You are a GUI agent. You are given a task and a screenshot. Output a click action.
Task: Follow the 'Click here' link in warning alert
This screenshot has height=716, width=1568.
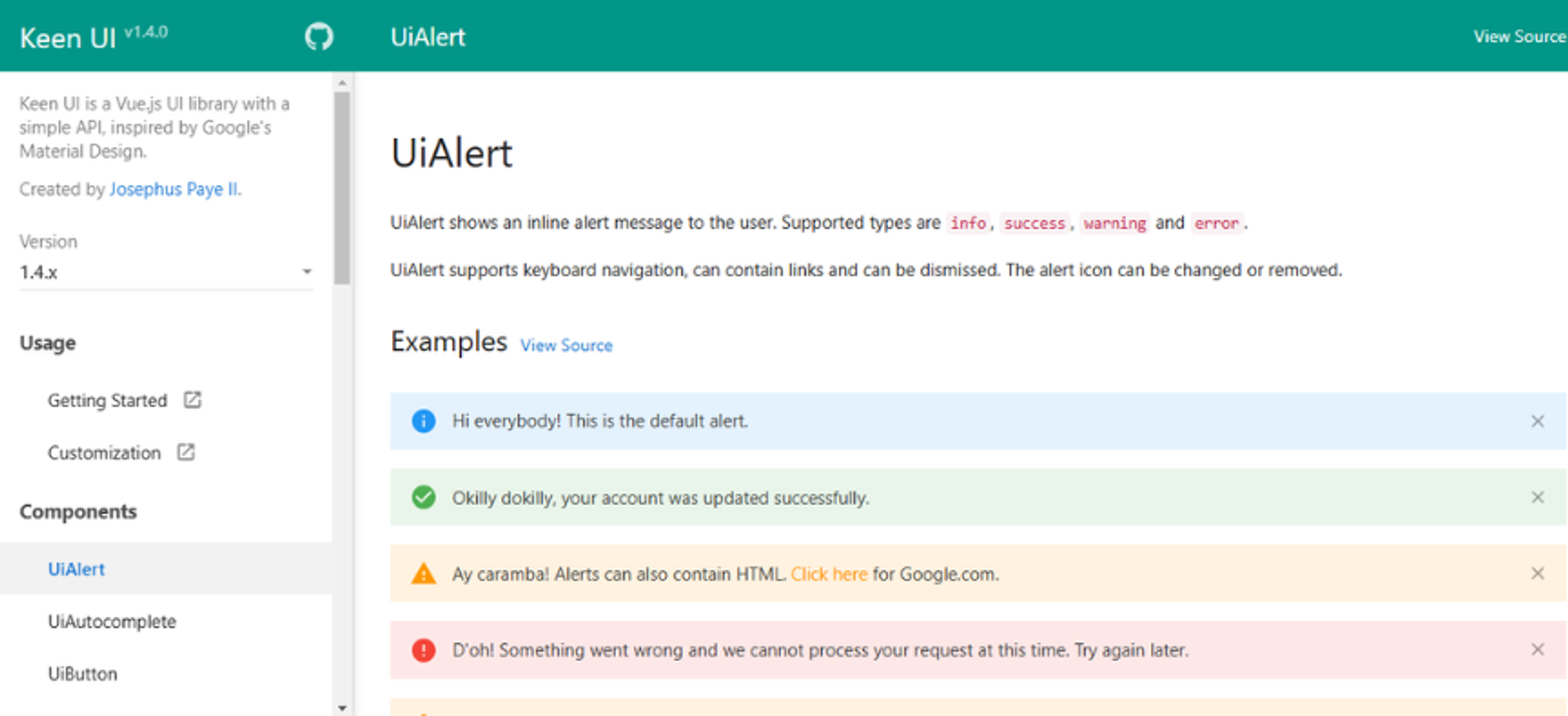pyautogui.click(x=829, y=574)
